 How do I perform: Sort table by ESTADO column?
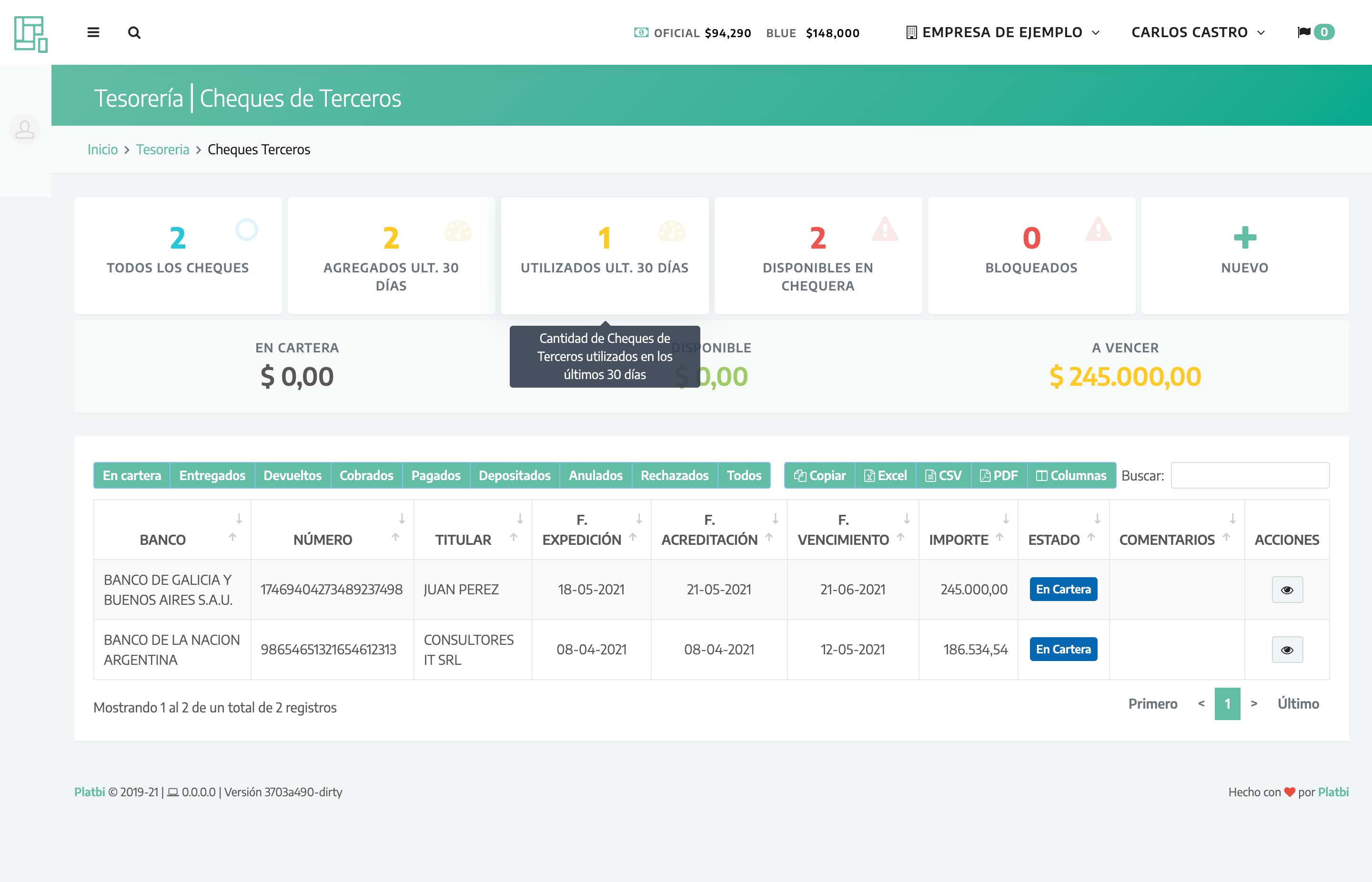click(x=1063, y=530)
